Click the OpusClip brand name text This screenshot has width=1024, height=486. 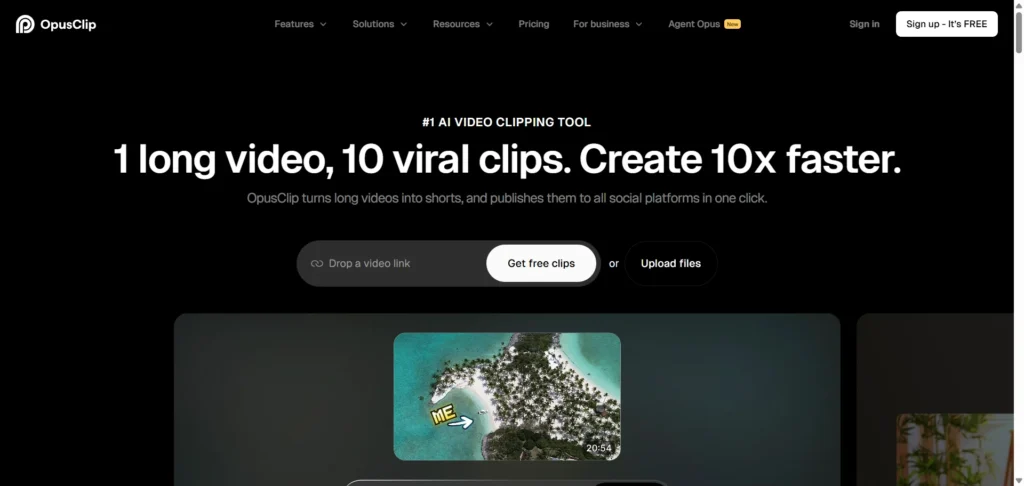pyautogui.click(x=68, y=25)
